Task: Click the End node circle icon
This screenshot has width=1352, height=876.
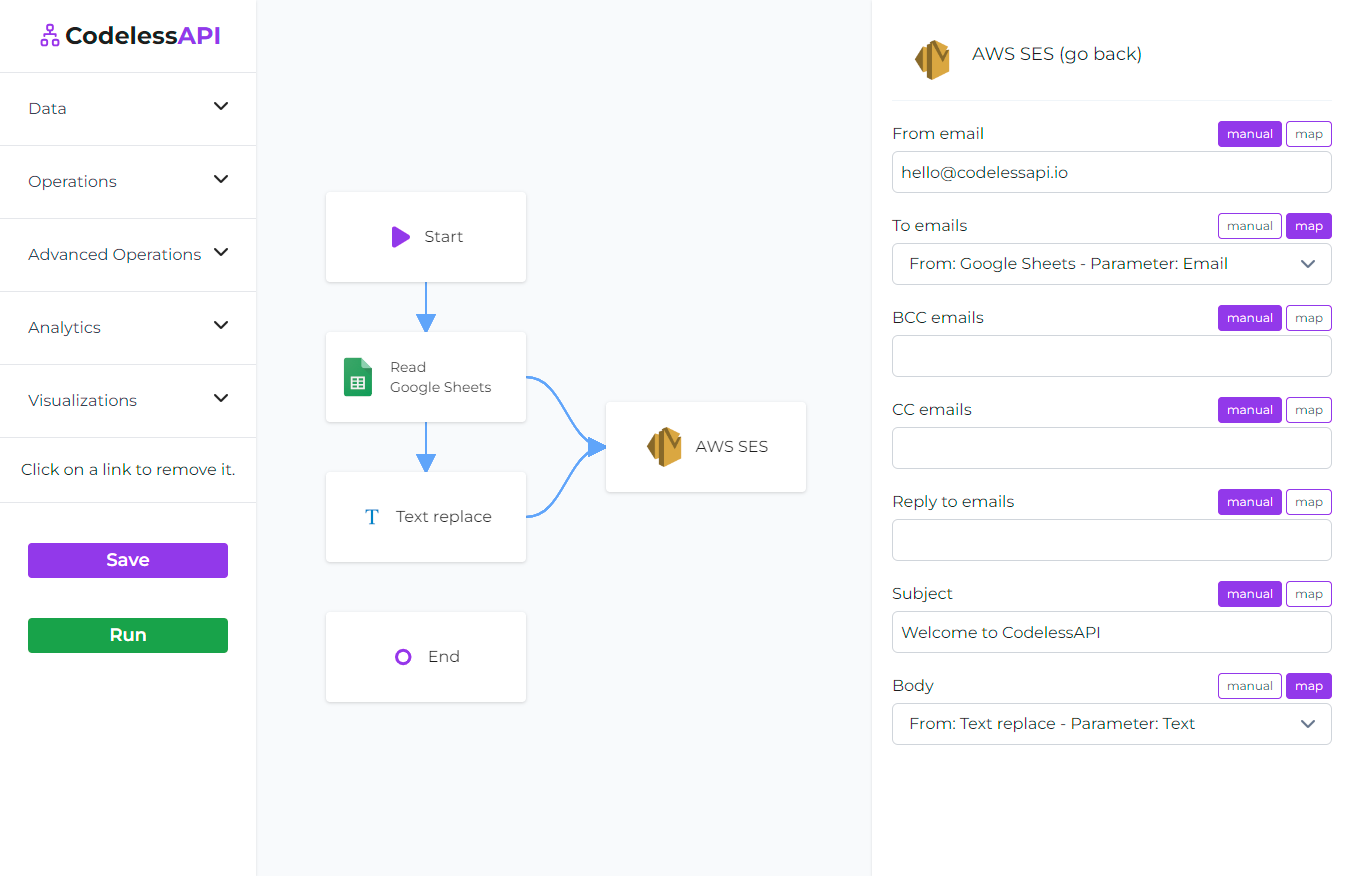Action: pyautogui.click(x=403, y=657)
